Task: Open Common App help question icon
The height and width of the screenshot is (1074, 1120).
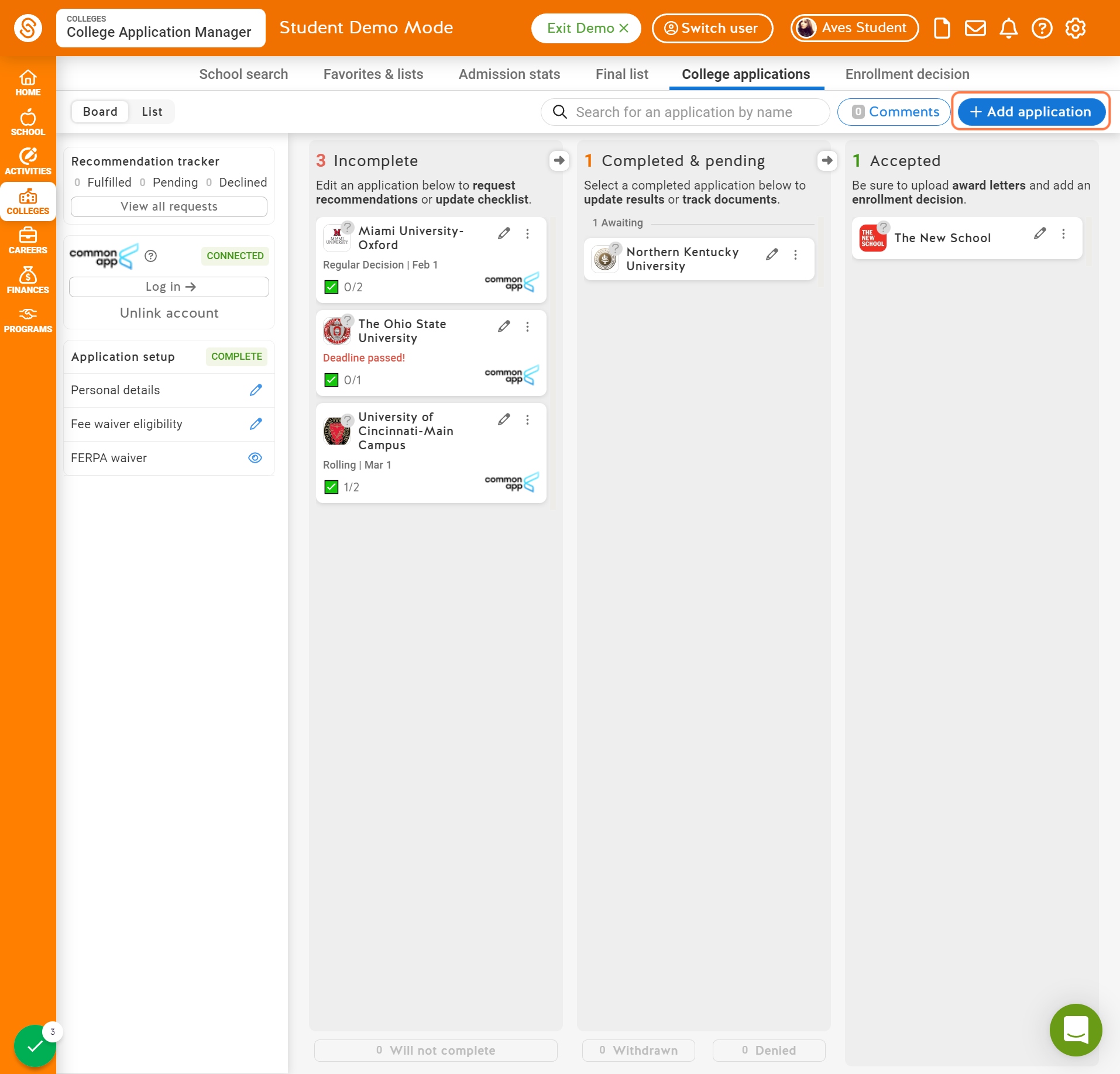Action: tap(151, 256)
